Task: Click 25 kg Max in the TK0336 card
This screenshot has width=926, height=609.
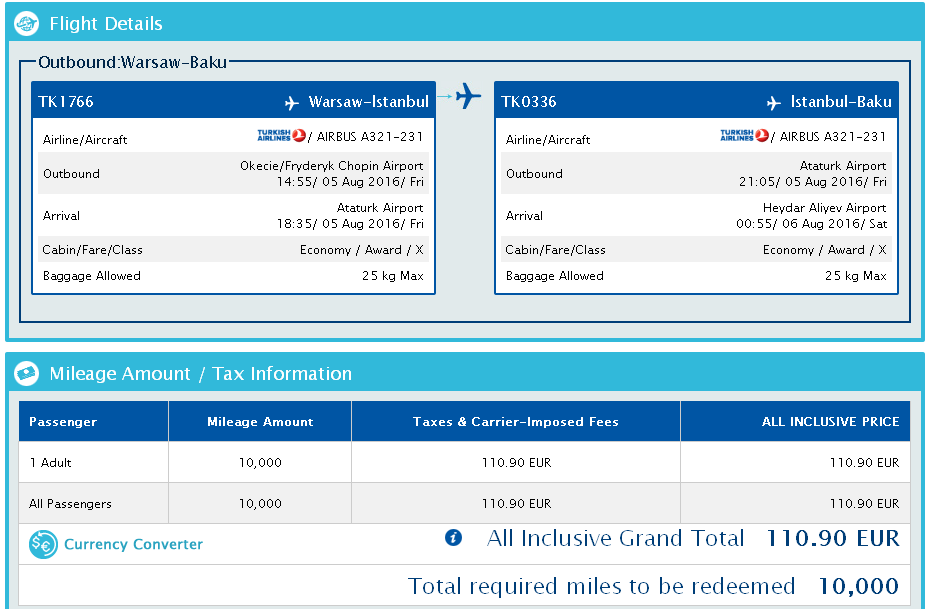Action: click(x=856, y=276)
